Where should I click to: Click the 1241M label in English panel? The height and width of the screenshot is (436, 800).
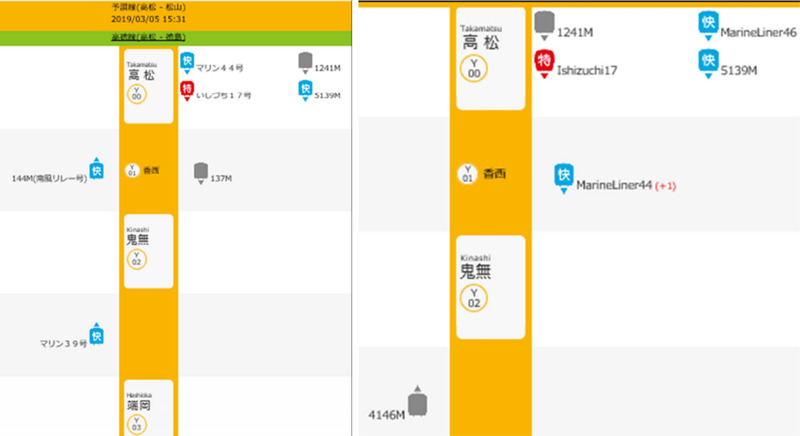575,33
